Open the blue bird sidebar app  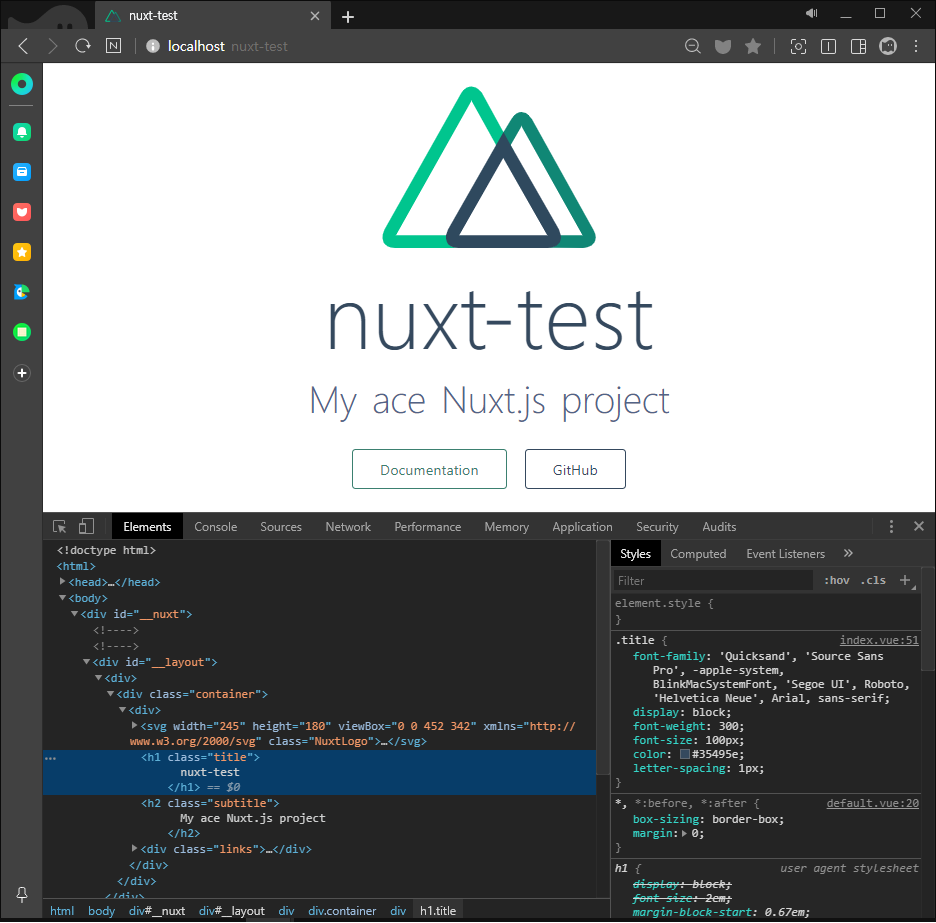(x=22, y=292)
